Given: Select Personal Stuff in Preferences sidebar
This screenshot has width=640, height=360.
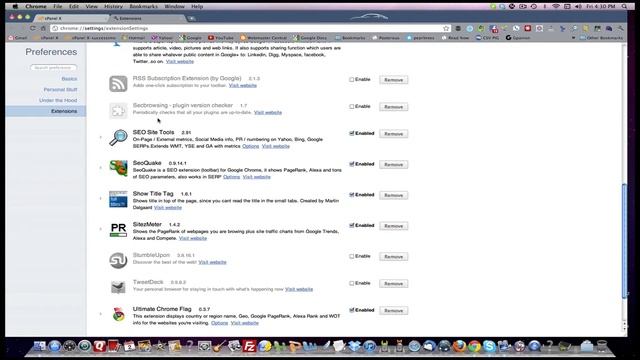Looking at the screenshot, I should pos(60,89).
